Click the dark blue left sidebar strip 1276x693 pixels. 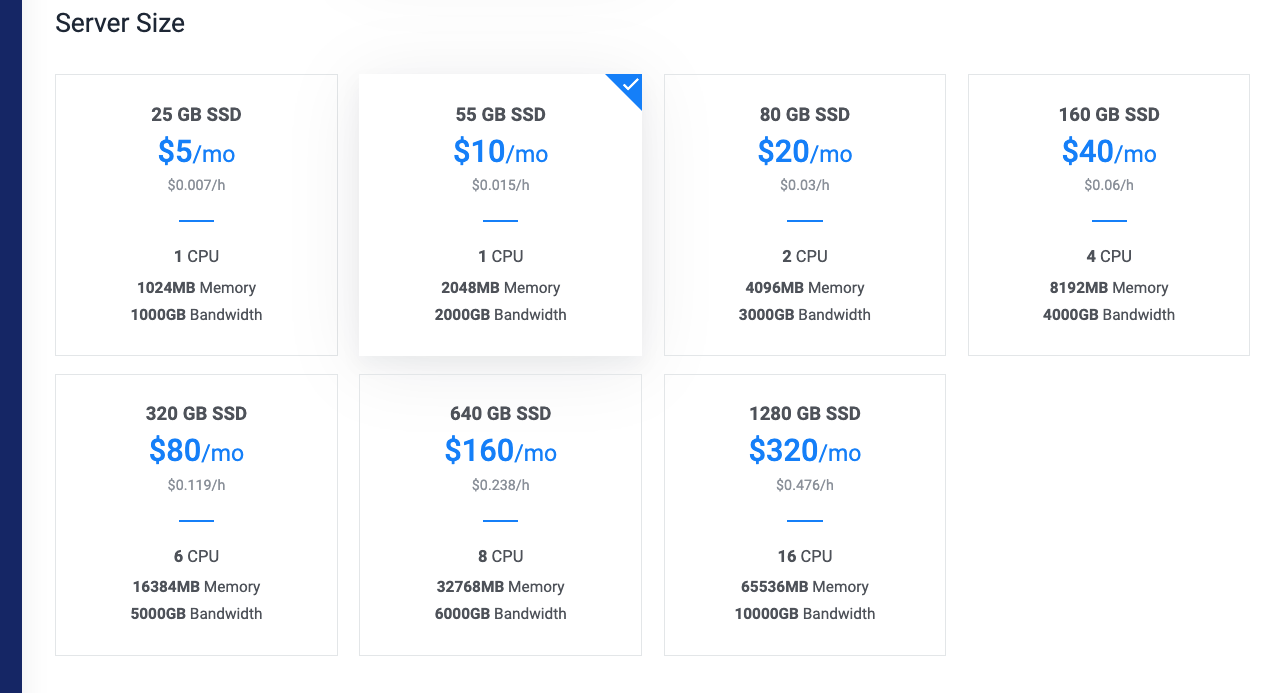(10, 346)
